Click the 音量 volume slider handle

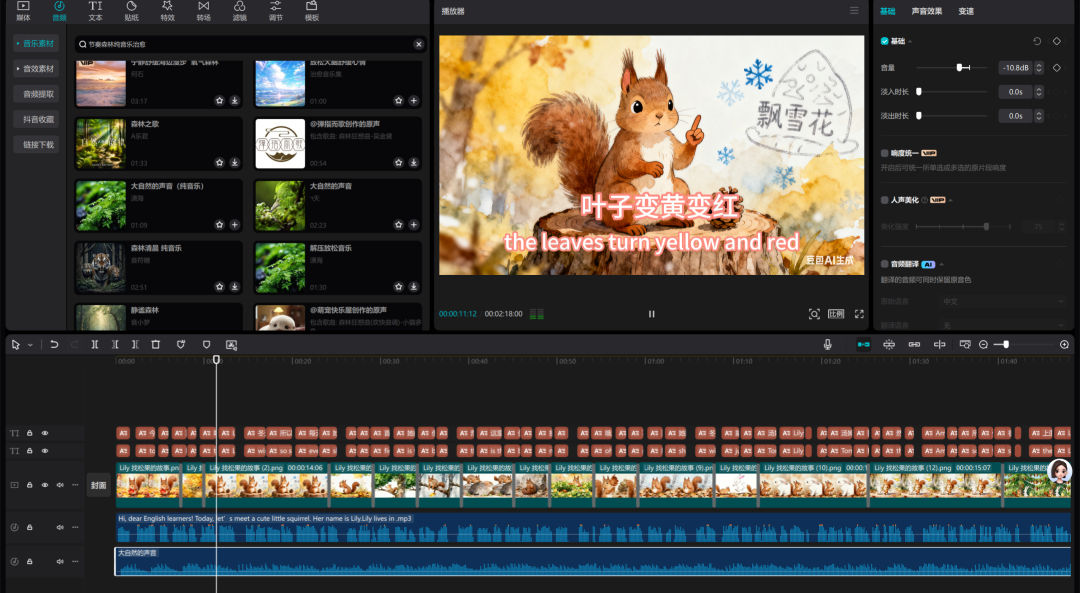tap(960, 67)
